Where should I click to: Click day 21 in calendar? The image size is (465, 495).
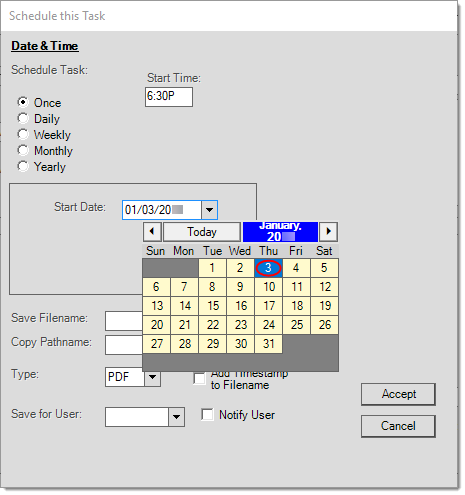tap(184, 325)
